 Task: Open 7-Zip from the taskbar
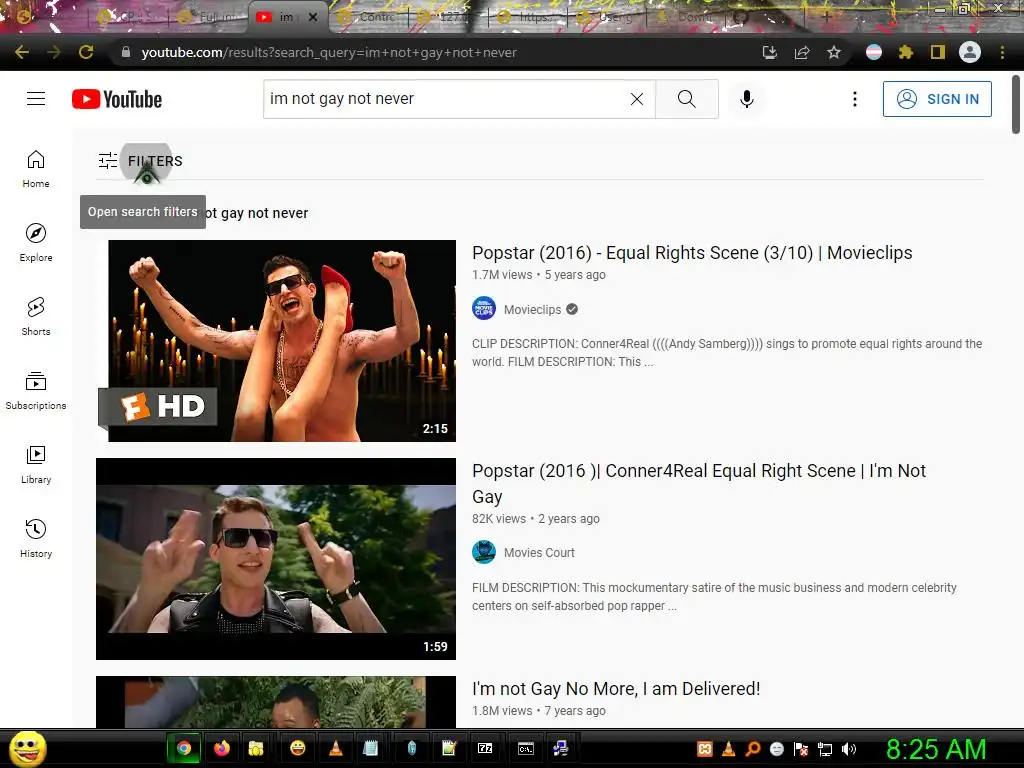point(485,748)
